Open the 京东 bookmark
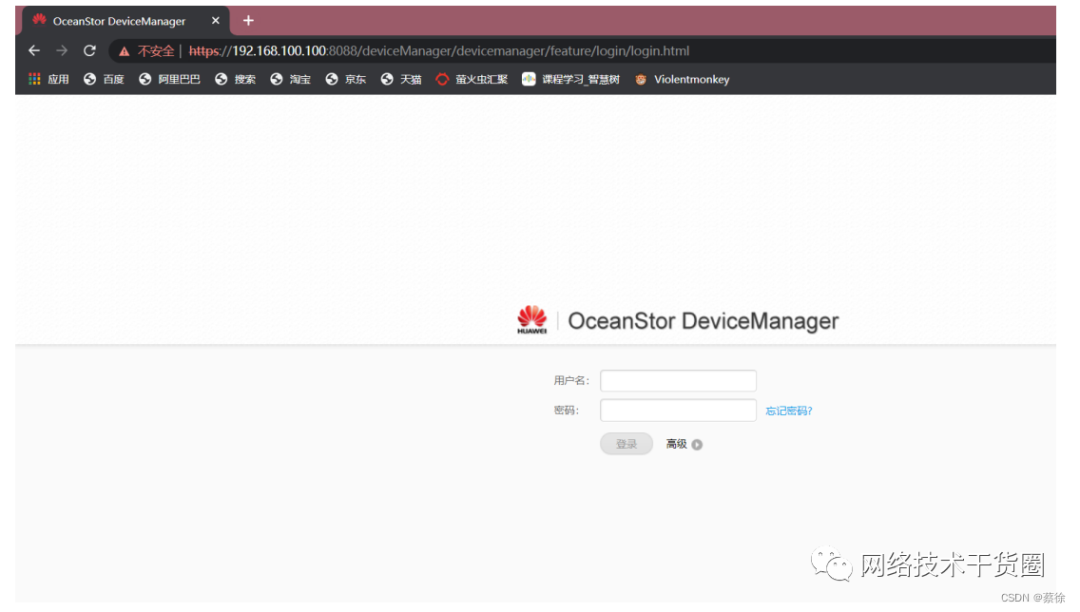The height and width of the screenshot is (612, 1080). [x=346, y=79]
